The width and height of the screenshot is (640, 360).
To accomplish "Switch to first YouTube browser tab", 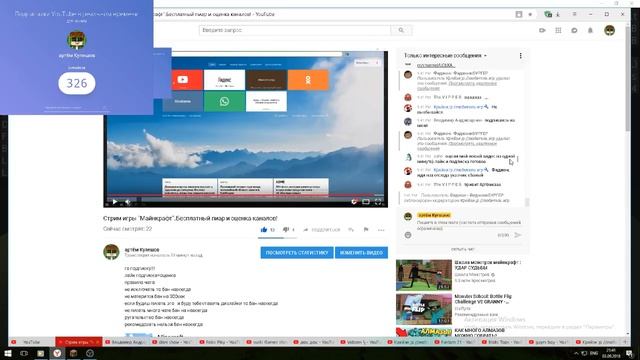I will (31, 342).
